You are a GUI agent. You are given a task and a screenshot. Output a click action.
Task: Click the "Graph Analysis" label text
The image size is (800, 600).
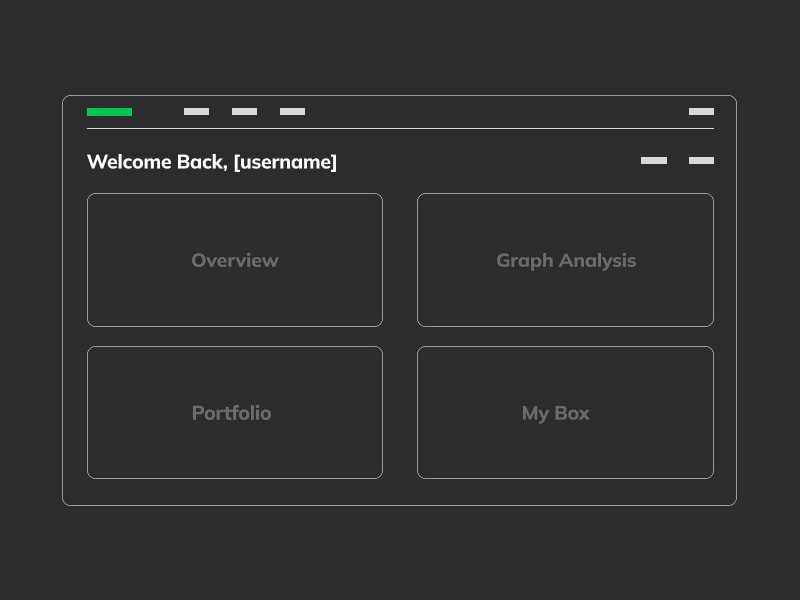click(x=566, y=261)
